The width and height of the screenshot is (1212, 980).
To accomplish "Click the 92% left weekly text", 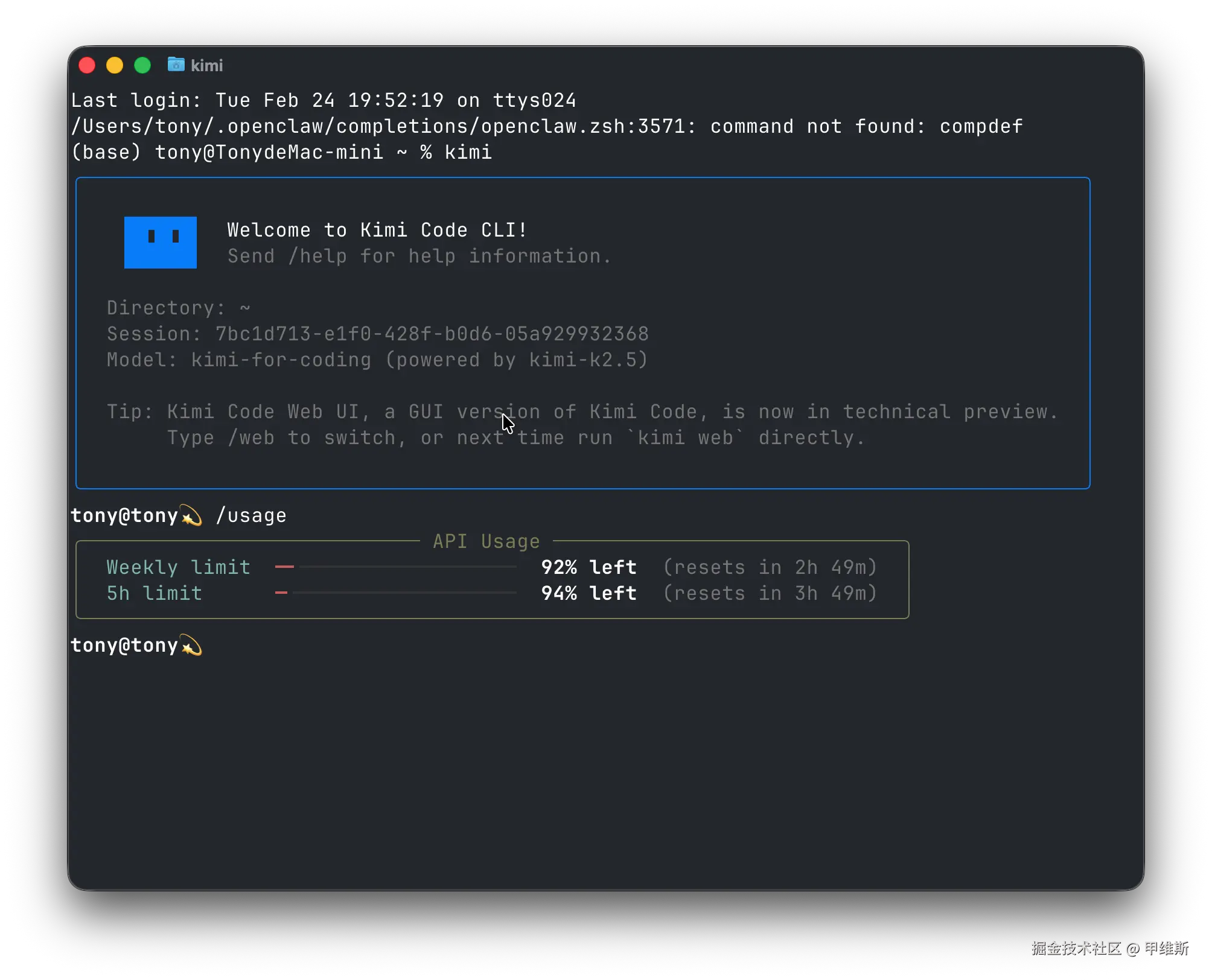I will (588, 567).
